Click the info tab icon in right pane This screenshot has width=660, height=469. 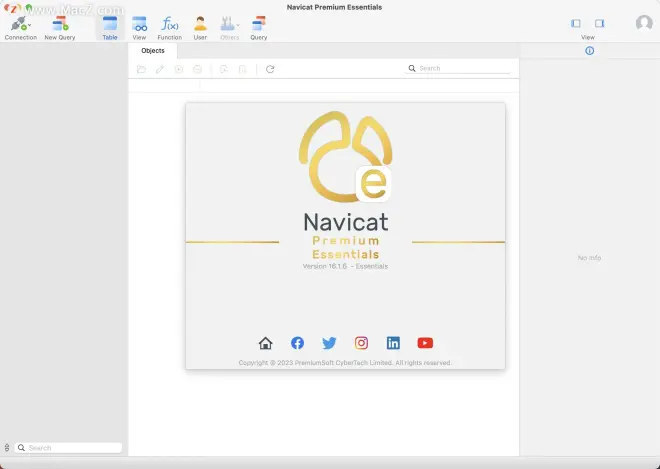(x=589, y=50)
